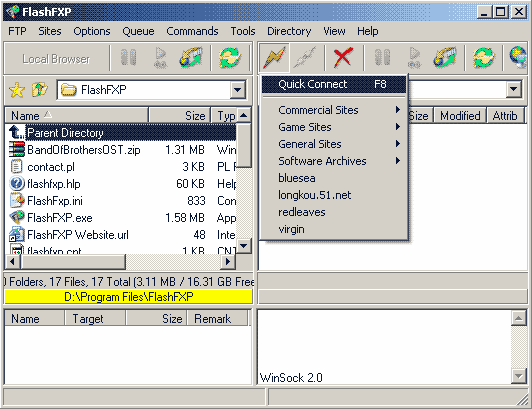The image size is (532, 409).
Task: Expand the General Sites submenu
Action: coord(334,144)
